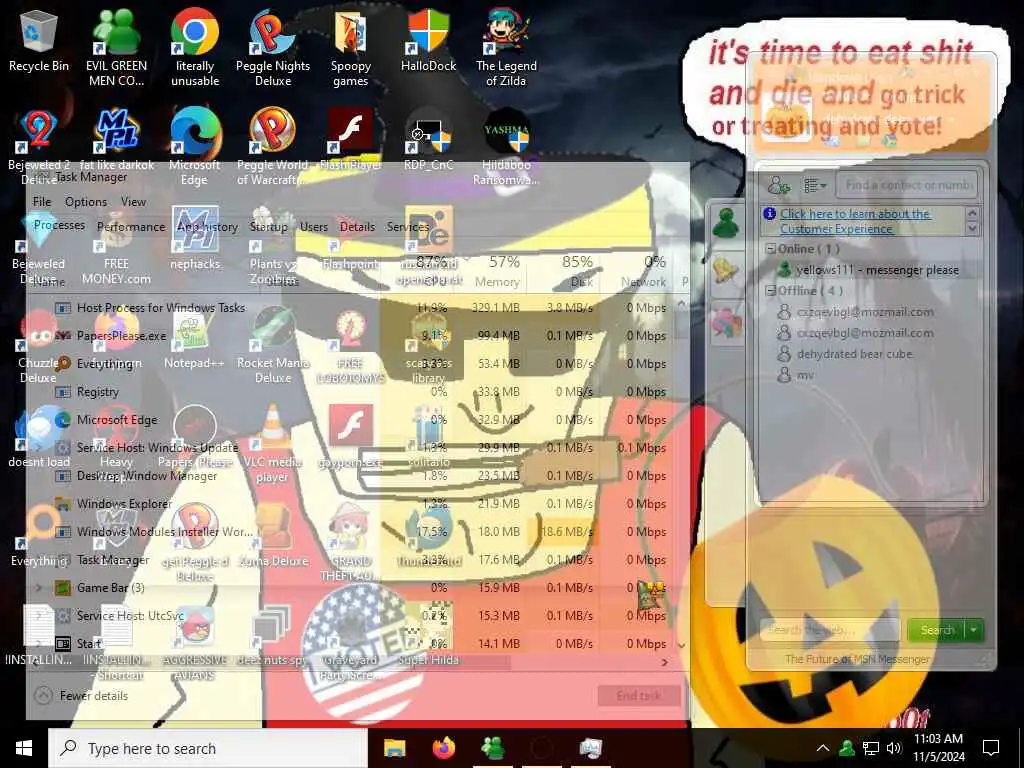Expand the Game Bar (3) process group
This screenshot has width=1024, height=768.
(x=39, y=588)
